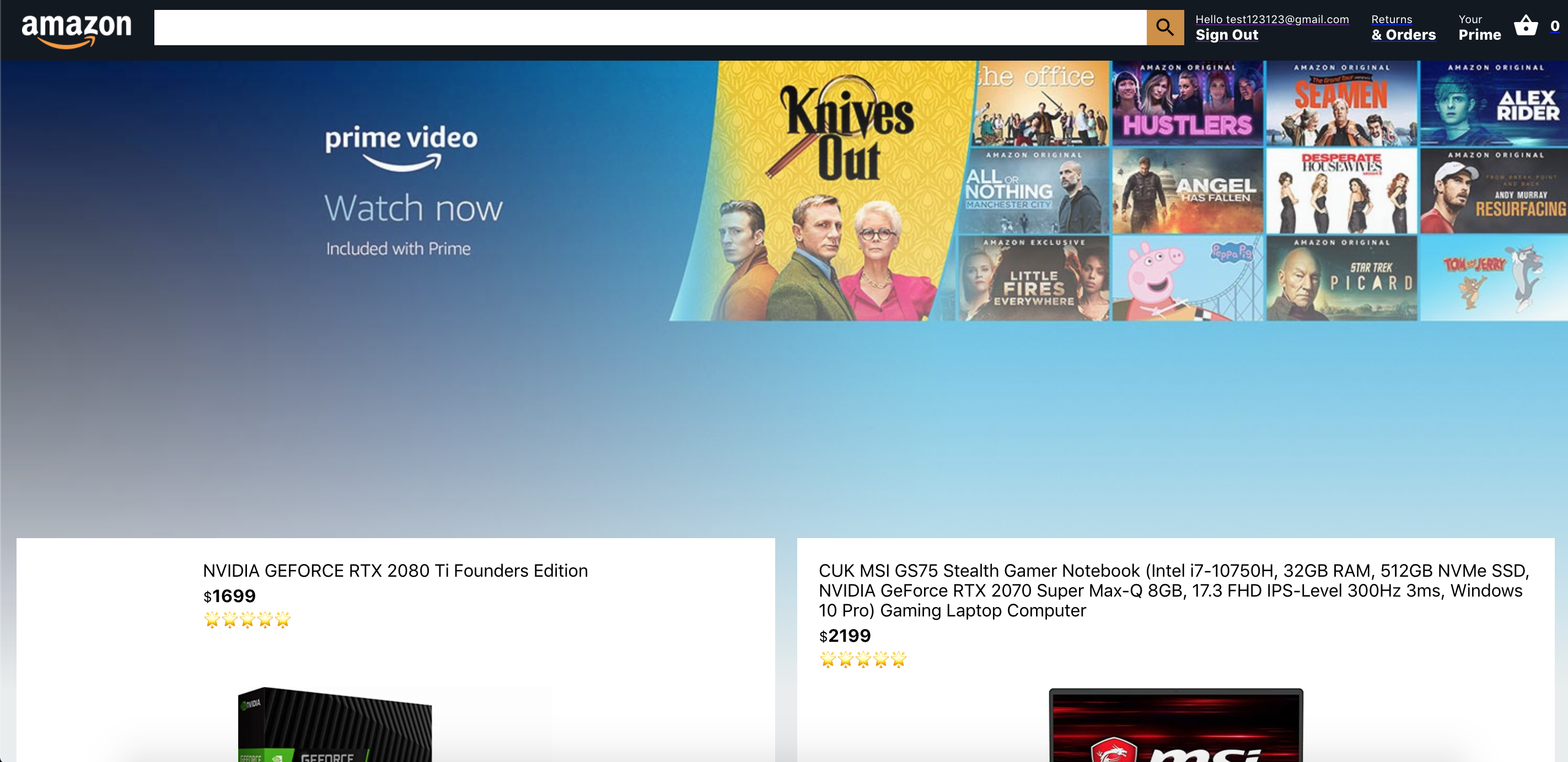The height and width of the screenshot is (762, 1568).
Task: Open the Angel Has Fallen thumbnail
Action: [x=1188, y=191]
